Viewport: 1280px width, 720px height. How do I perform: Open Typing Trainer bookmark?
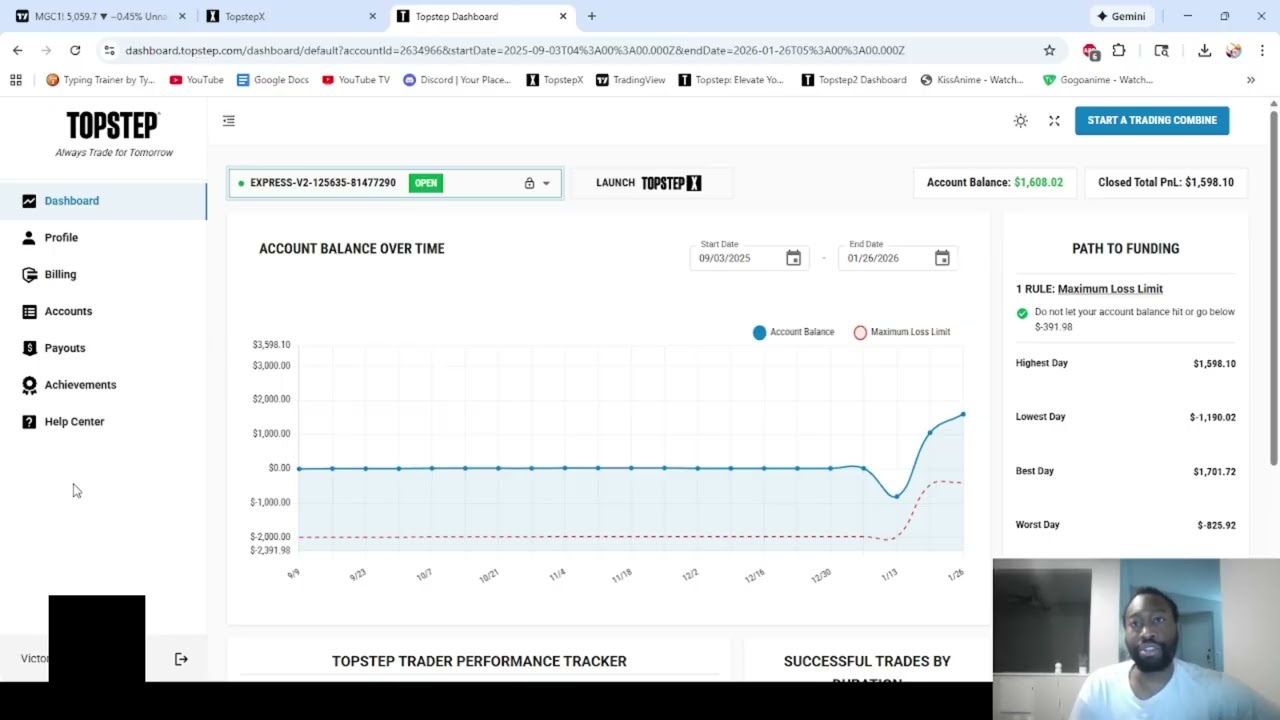point(100,80)
